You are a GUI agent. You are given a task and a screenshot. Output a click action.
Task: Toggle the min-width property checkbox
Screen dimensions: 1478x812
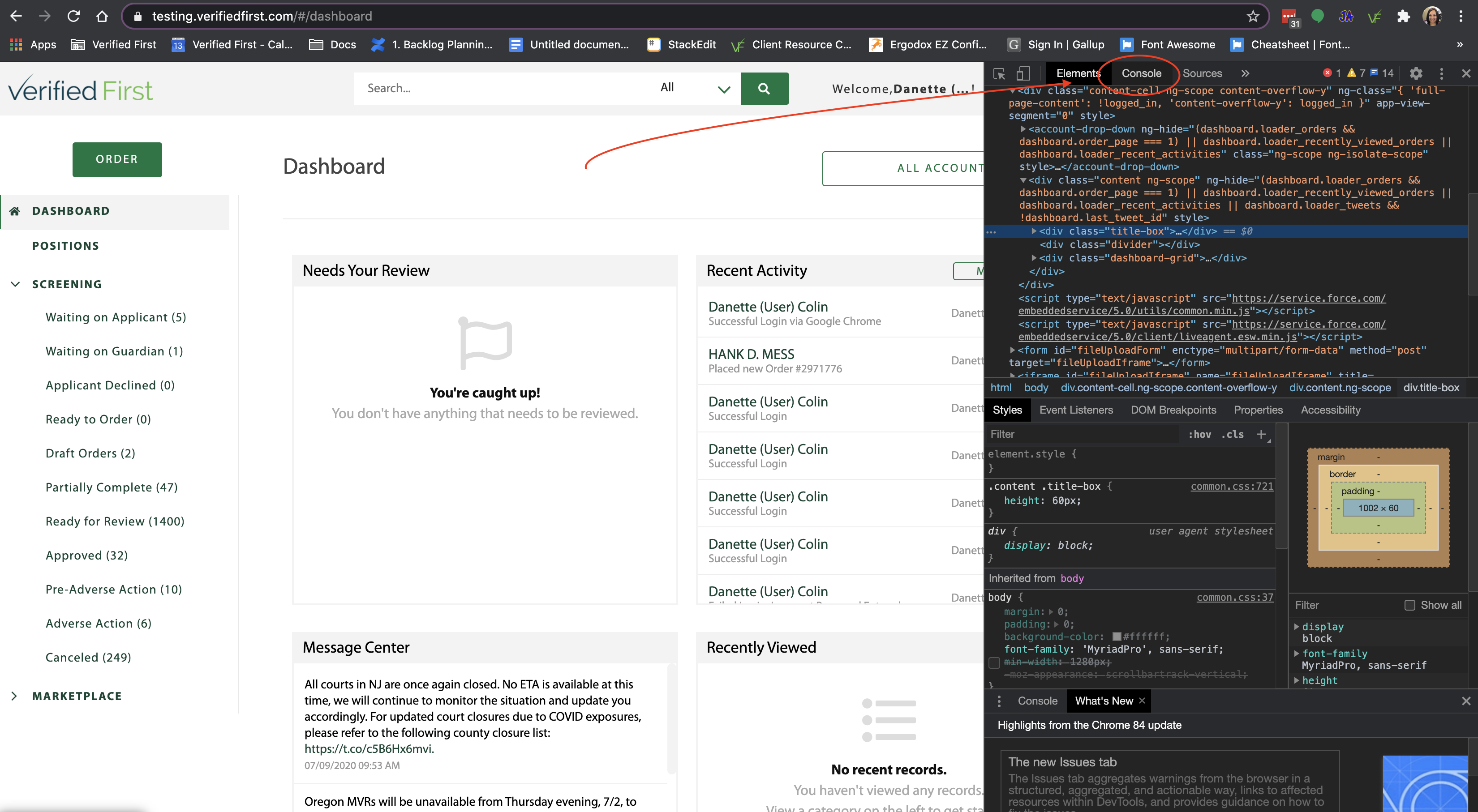tap(994, 662)
